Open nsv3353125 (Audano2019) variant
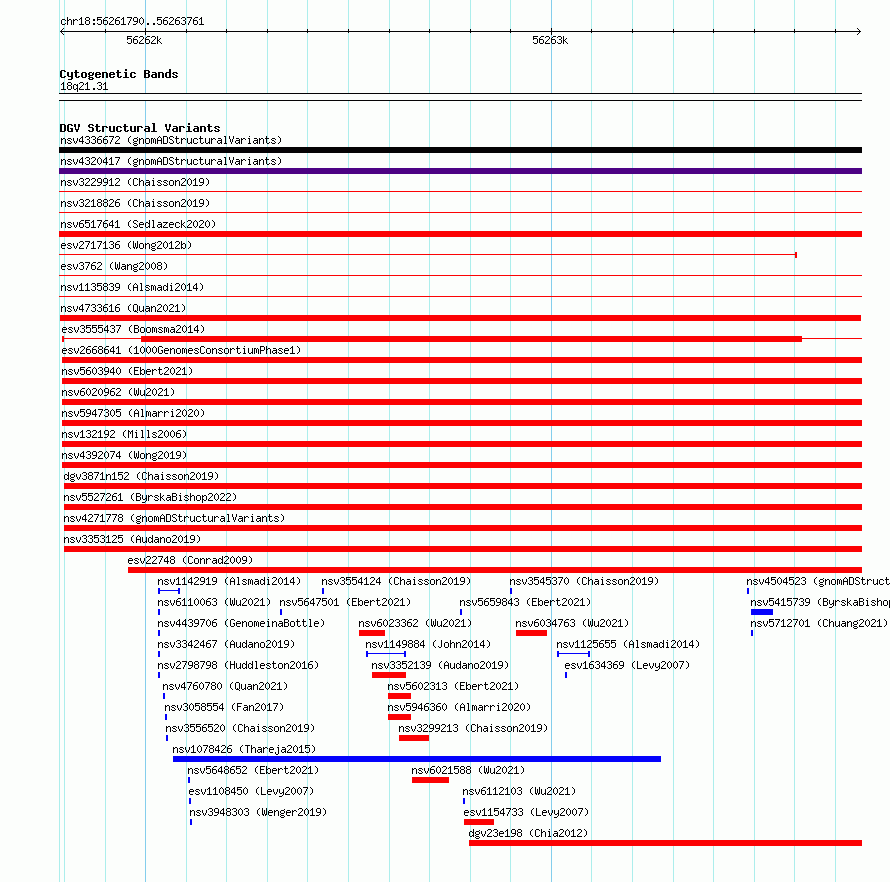The height and width of the screenshot is (882, 890). (x=132, y=539)
